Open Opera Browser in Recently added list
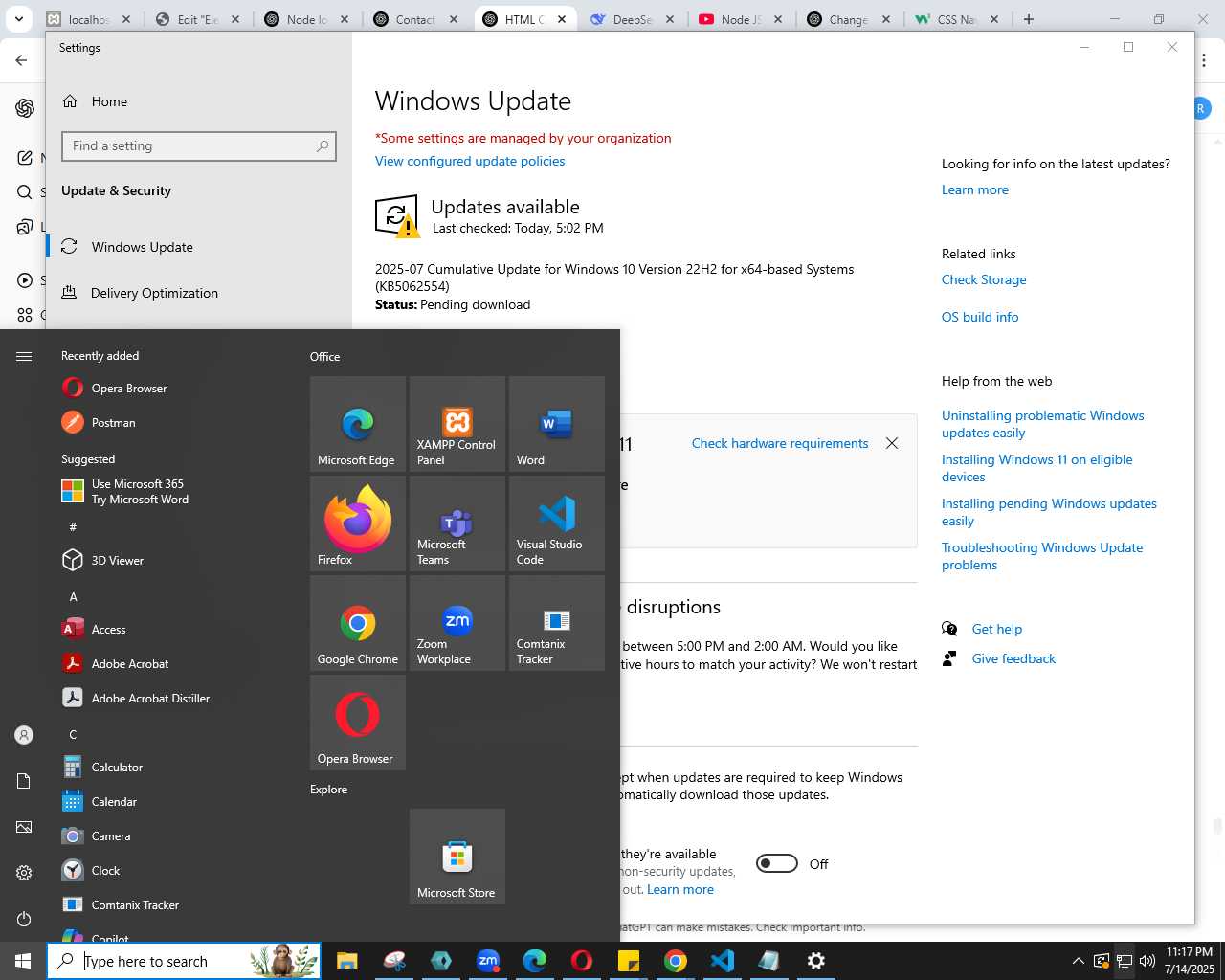Viewport: 1225px width, 980px height. tap(172, 388)
